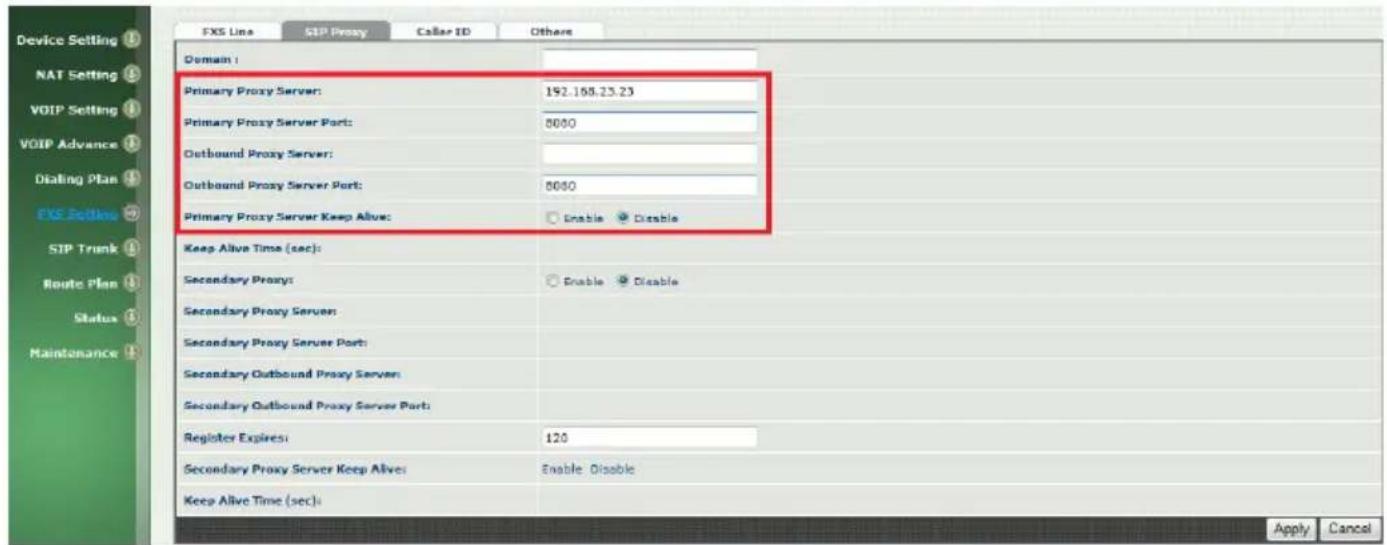Click Disable for Secondary Proxy Server Keep Alive
The image size is (1387, 545).
point(612,469)
